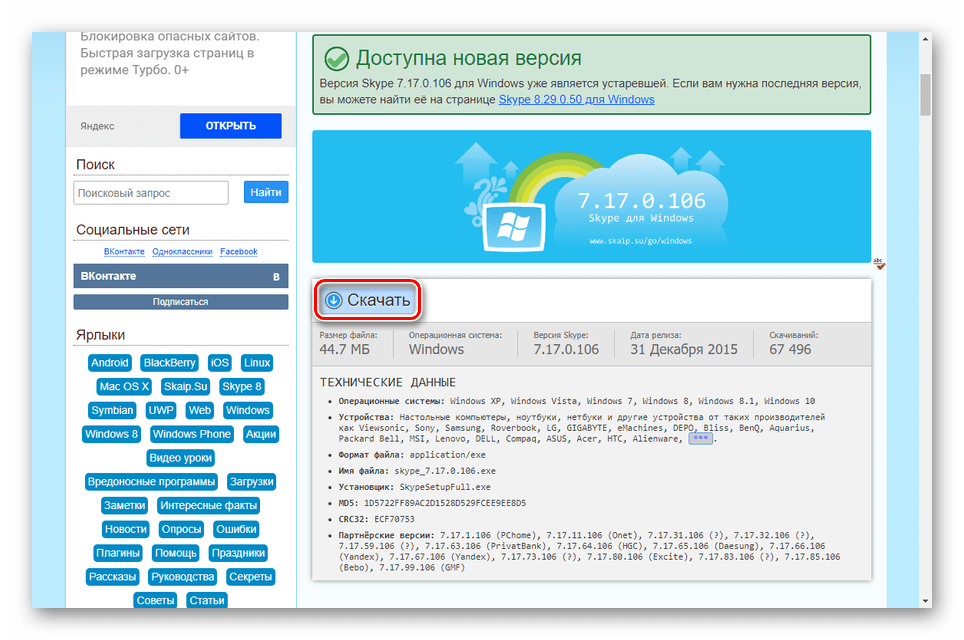964x640 pixels.
Task: Select the Новости tag
Action: point(125,529)
